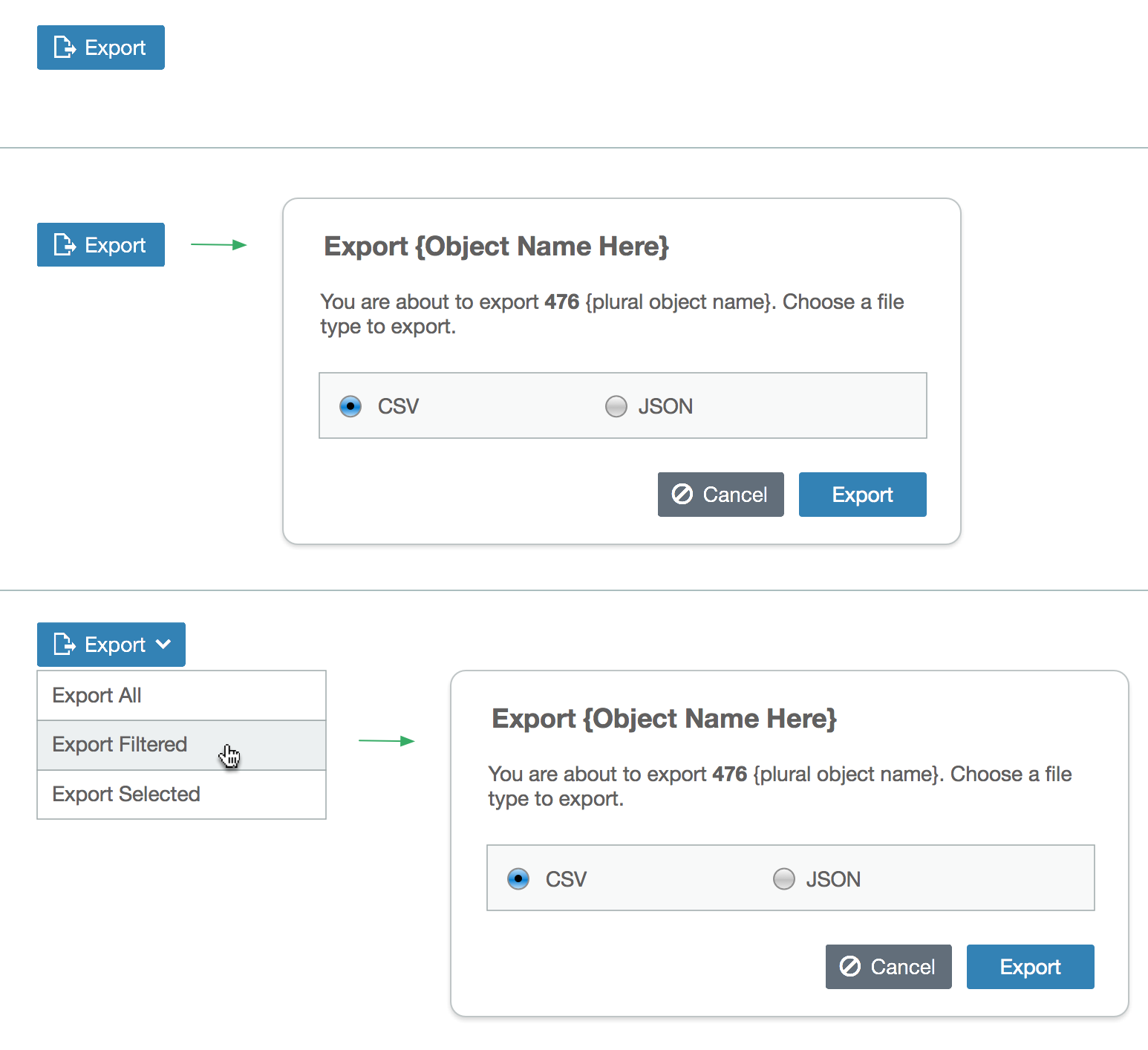
Task: Open the Export dropdown button with chevron
Action: click(111, 644)
